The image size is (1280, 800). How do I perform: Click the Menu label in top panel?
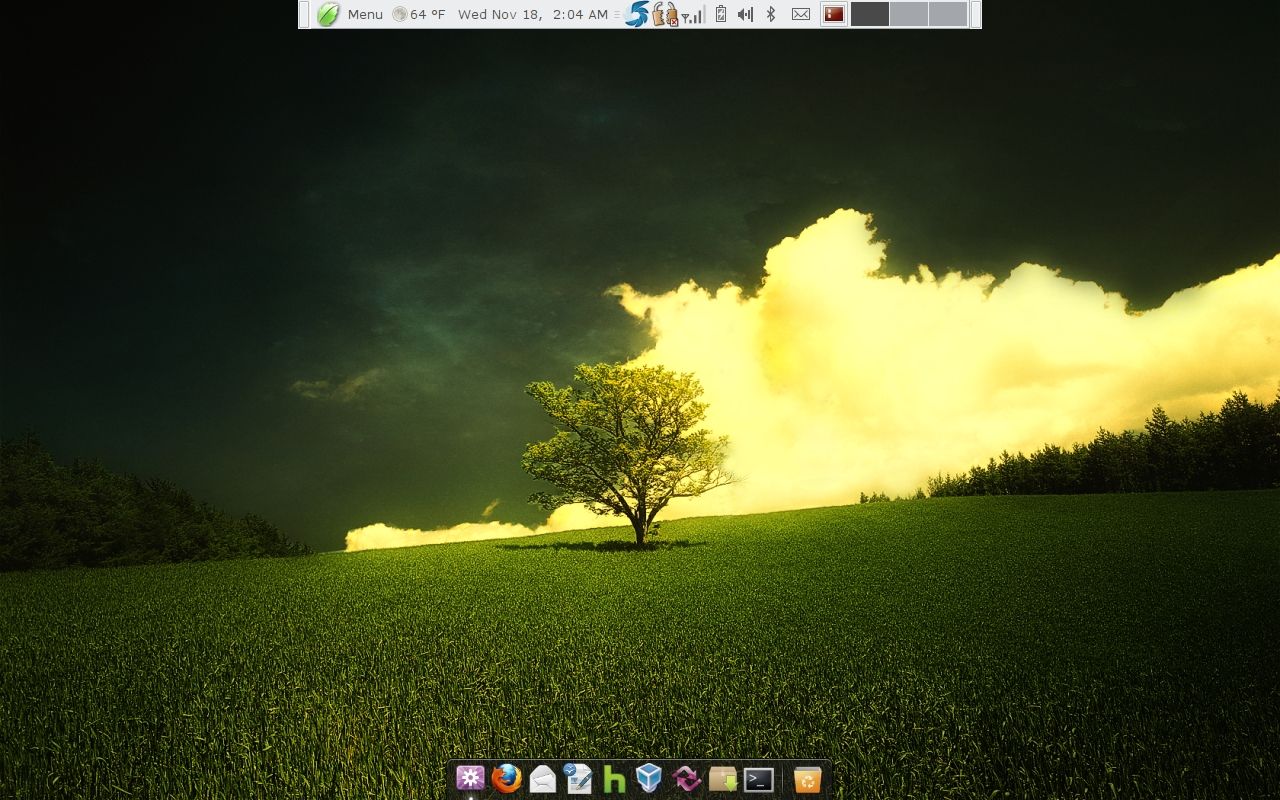(365, 15)
